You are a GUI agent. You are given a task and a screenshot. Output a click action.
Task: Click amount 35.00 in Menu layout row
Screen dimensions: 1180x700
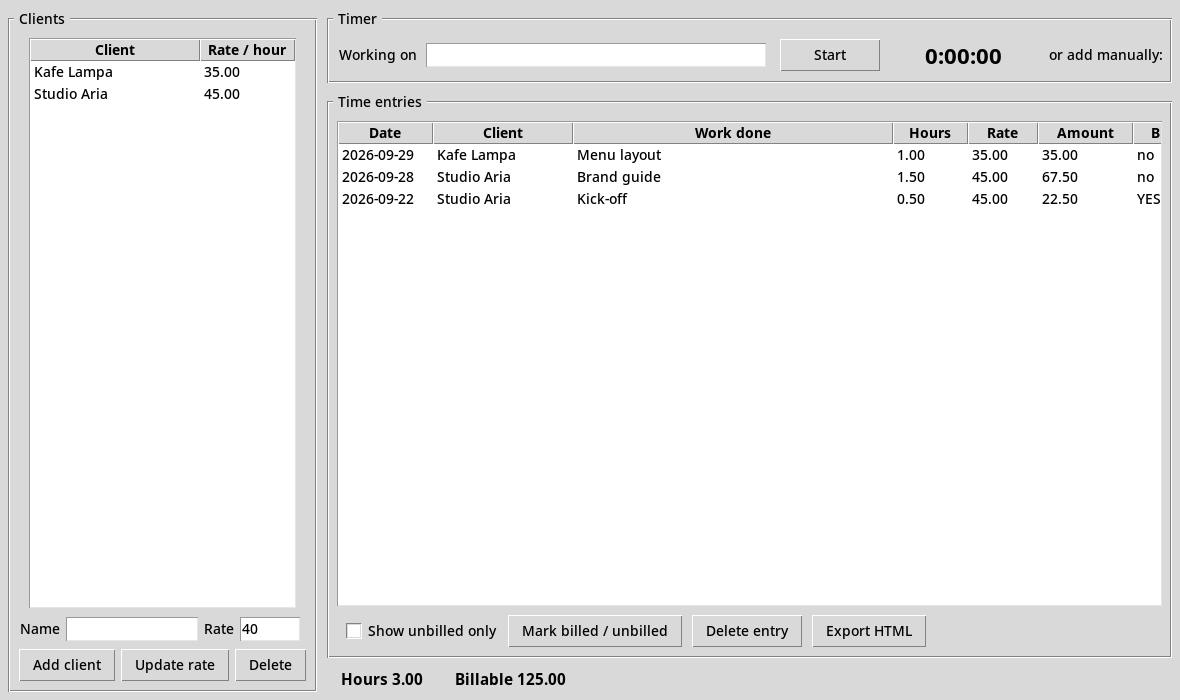tap(1060, 155)
